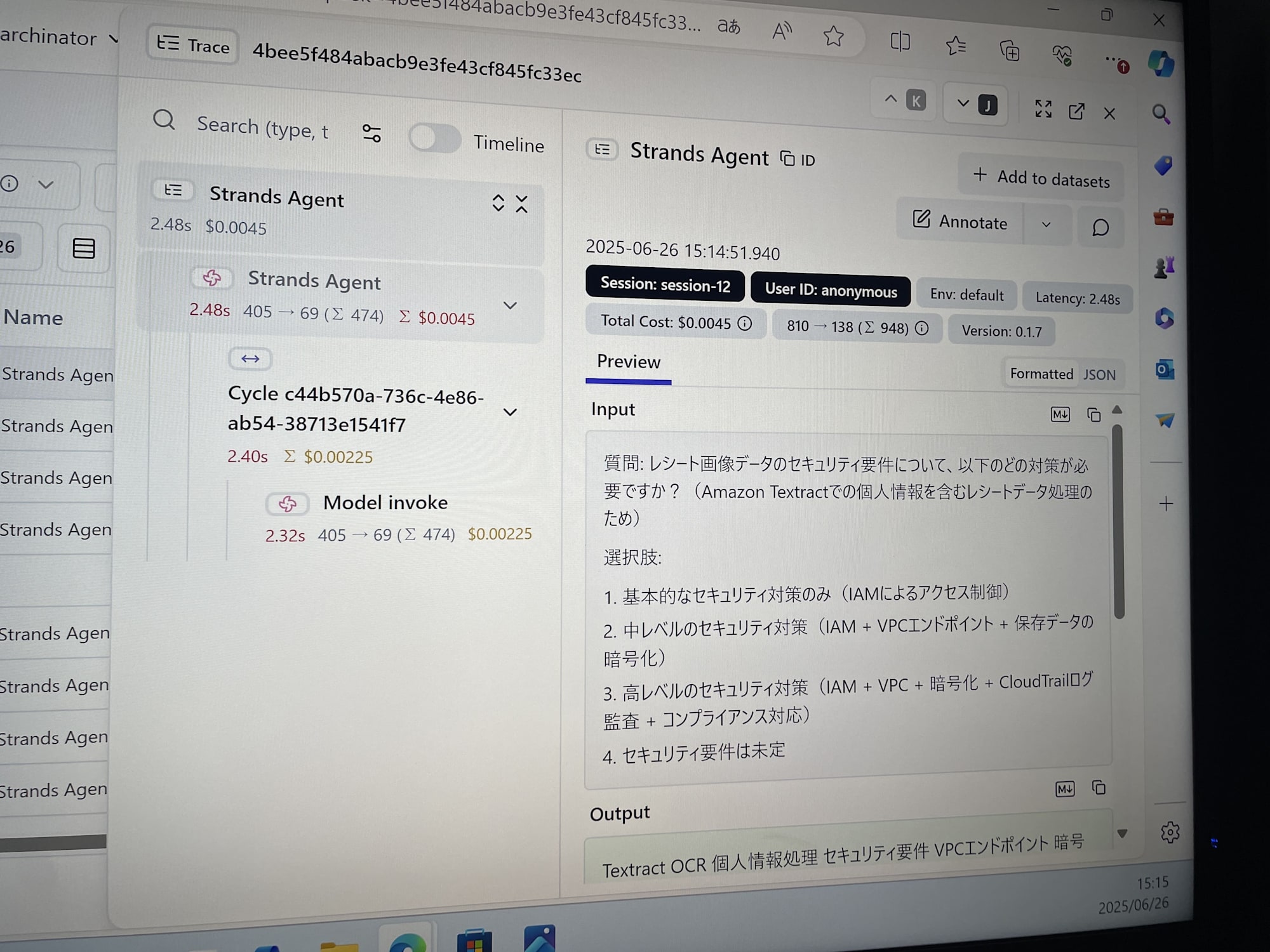
Task: Click the Env: default badge
Action: (966, 295)
